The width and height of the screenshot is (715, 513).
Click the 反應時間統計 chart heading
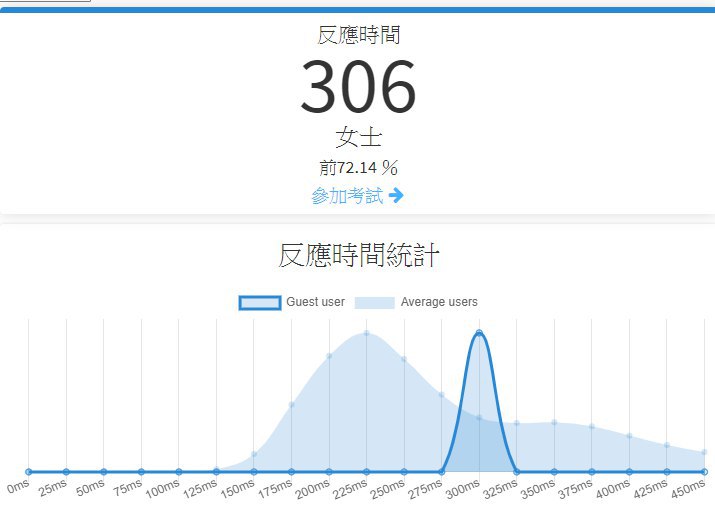[358, 256]
